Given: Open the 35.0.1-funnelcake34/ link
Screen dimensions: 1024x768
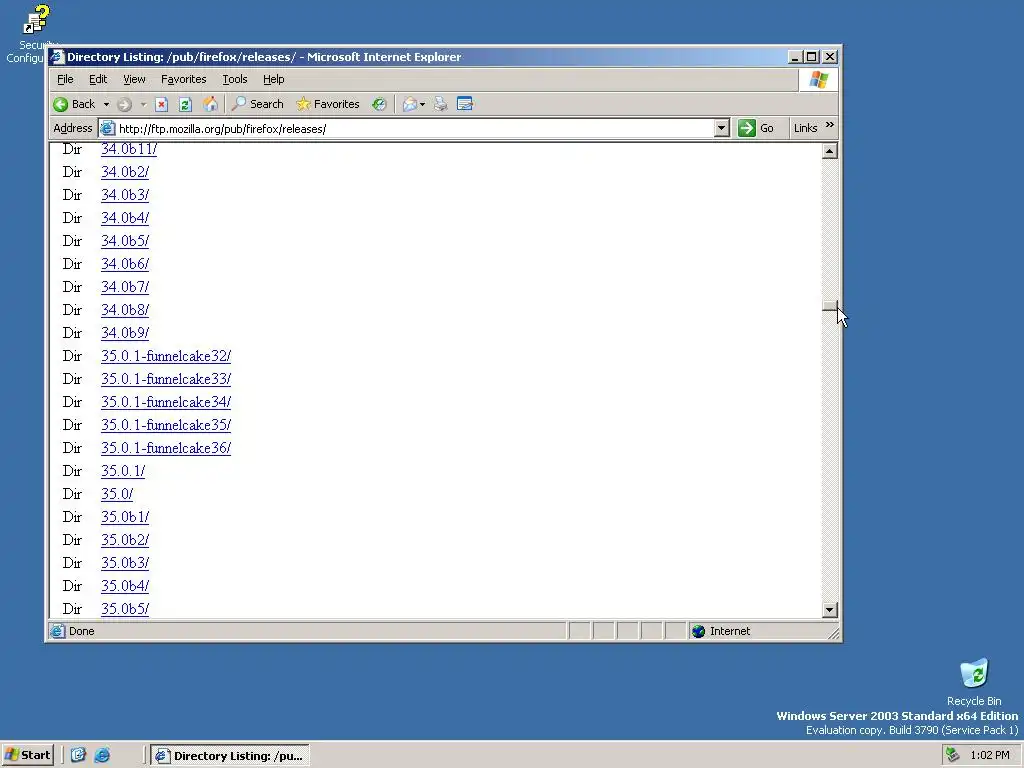Looking at the screenshot, I should coord(166,402).
